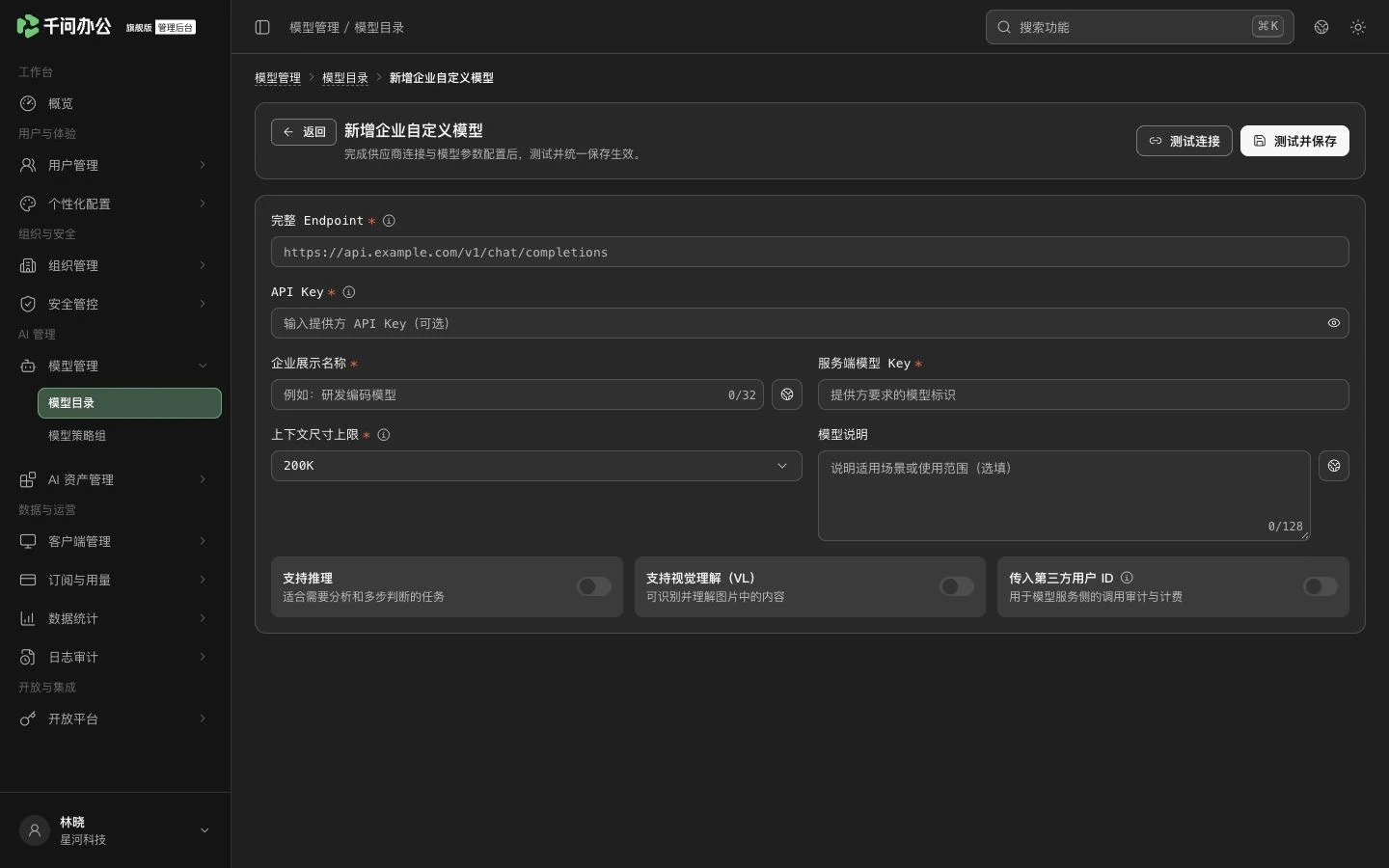Expand the 组织管理 menu

[x=116, y=265]
